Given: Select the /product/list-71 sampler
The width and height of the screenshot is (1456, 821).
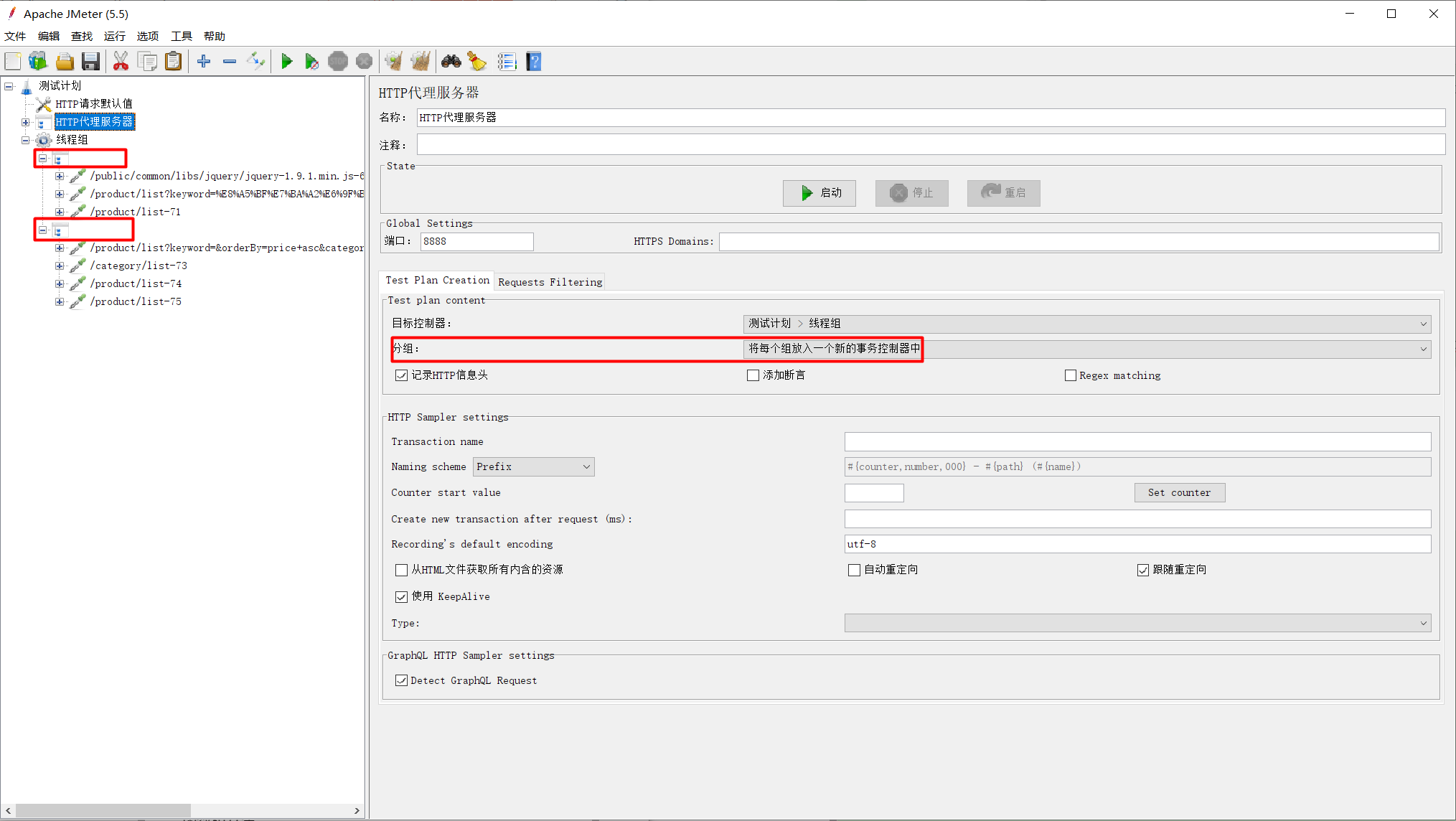Looking at the screenshot, I should pos(136,212).
